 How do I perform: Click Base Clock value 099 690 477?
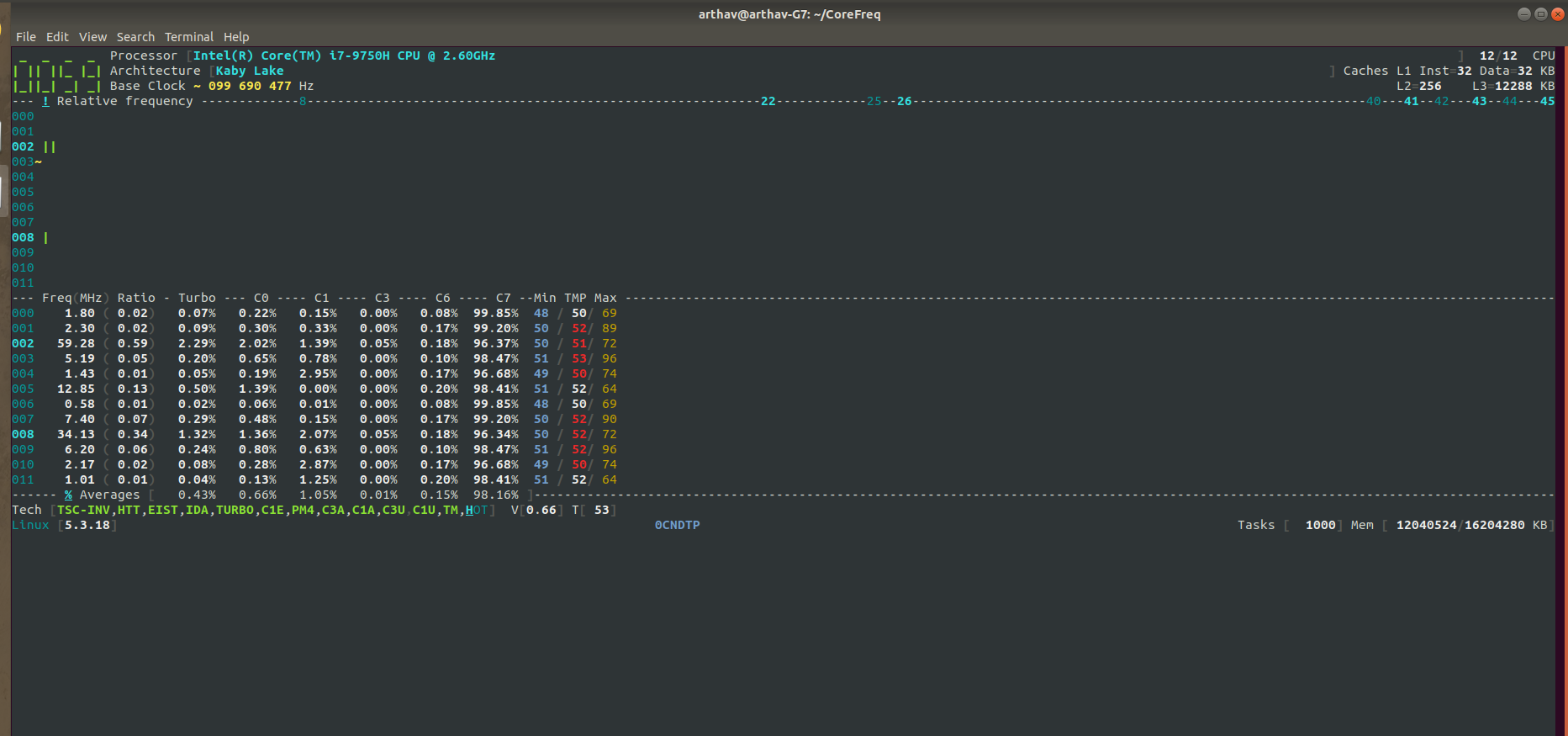pyautogui.click(x=250, y=86)
